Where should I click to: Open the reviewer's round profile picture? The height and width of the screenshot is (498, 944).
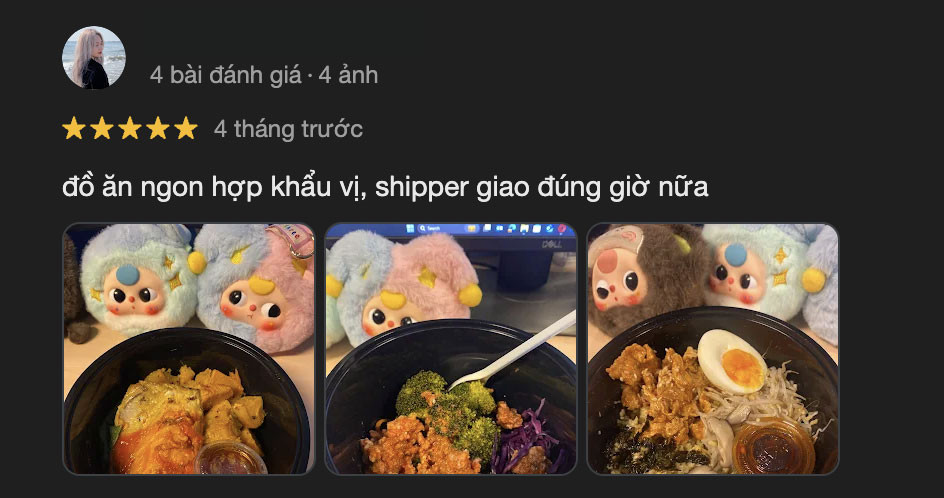pyautogui.click(x=94, y=58)
